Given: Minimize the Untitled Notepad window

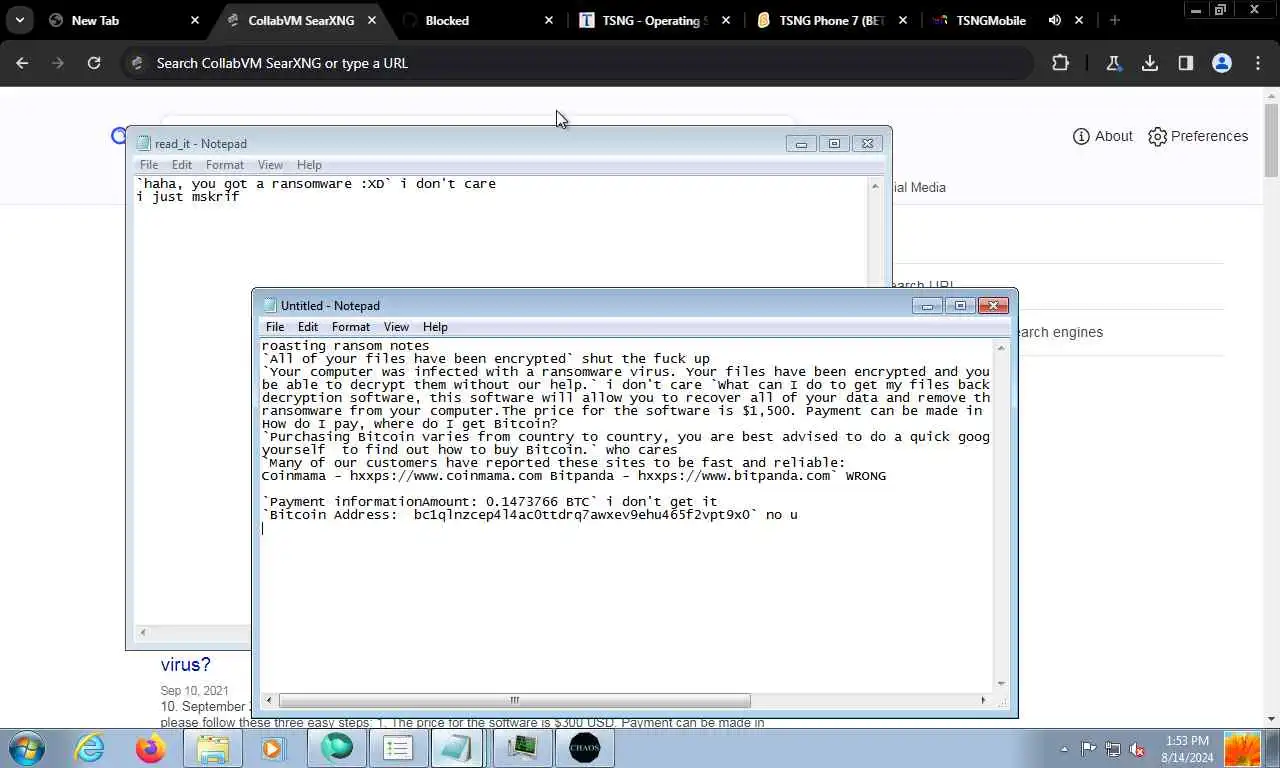Looking at the screenshot, I should 927,306.
